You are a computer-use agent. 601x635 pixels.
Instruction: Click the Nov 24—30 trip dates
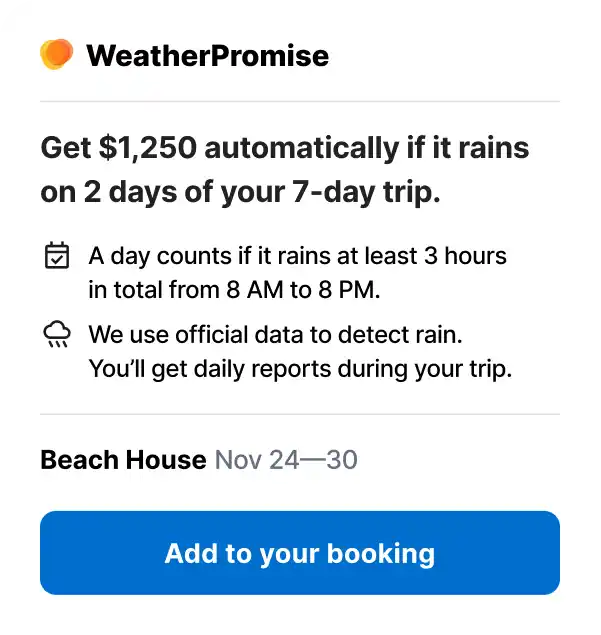pos(286,460)
